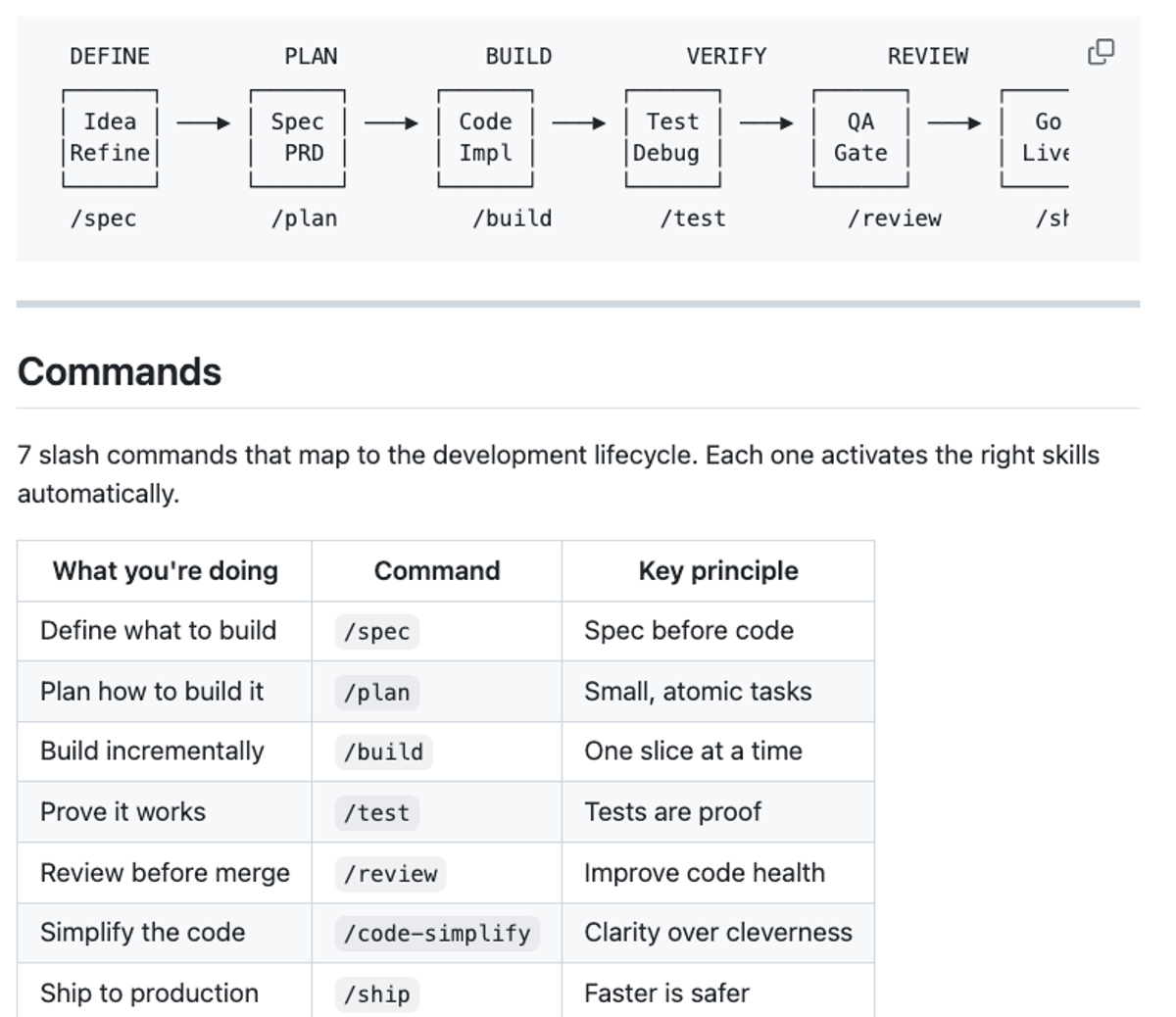Click 'Spec before code' table cell
The image size is (1176, 1017).
point(688,631)
